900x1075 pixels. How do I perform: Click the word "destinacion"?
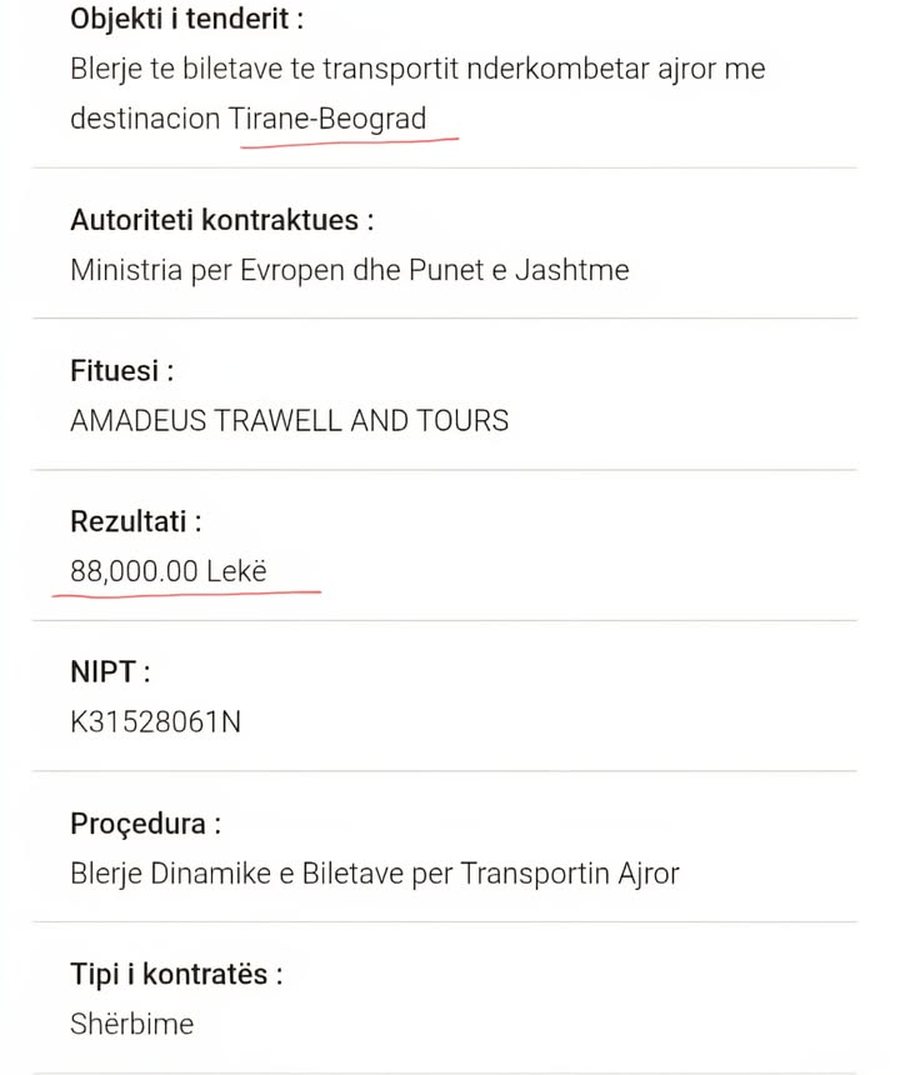pyautogui.click(x=145, y=119)
